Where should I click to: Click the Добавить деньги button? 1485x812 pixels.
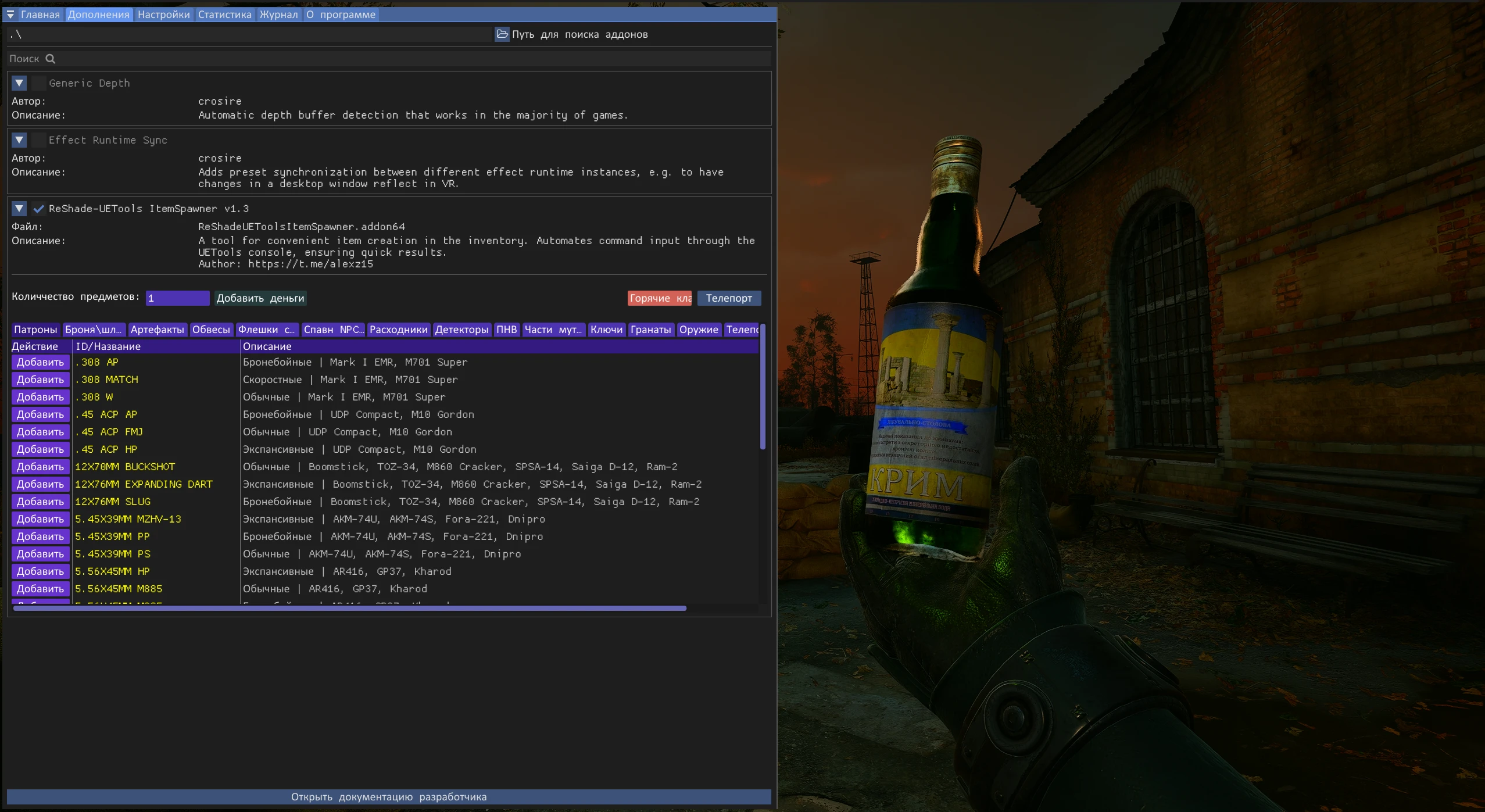260,298
